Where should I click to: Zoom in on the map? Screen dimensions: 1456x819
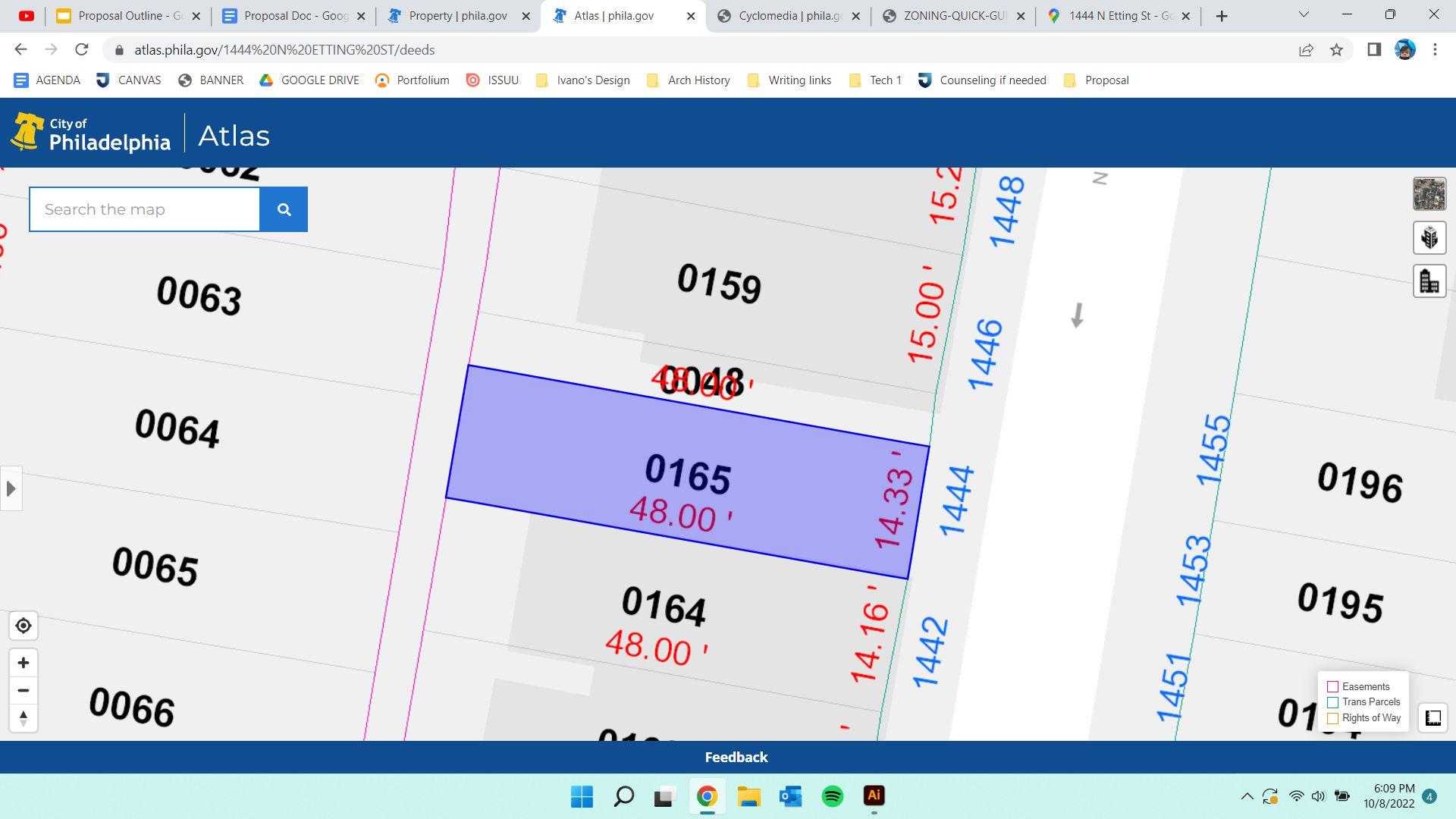click(x=23, y=664)
